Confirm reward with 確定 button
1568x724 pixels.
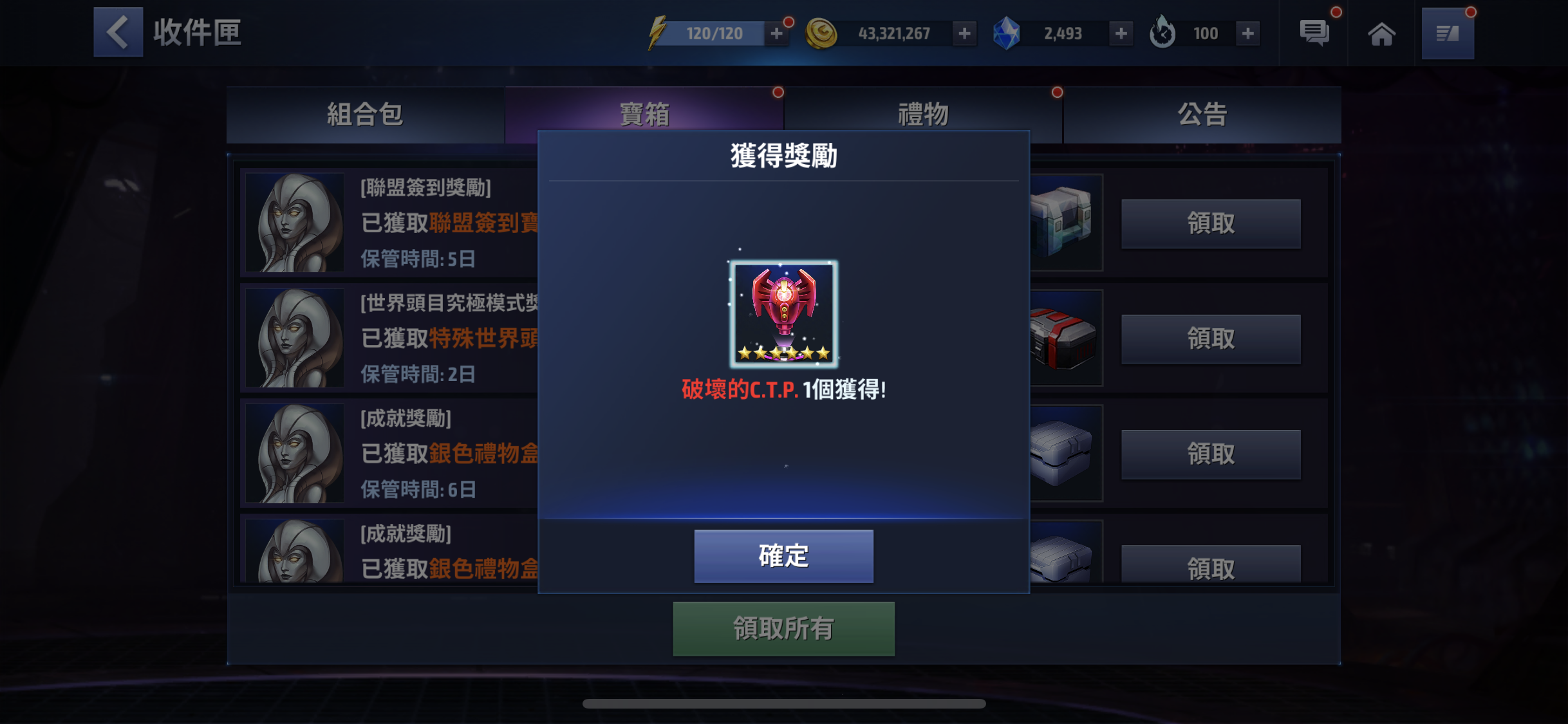(783, 556)
